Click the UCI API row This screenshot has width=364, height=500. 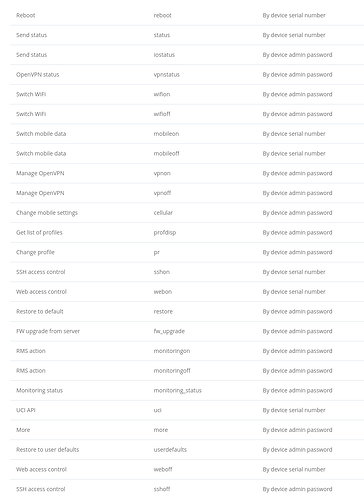187,410
